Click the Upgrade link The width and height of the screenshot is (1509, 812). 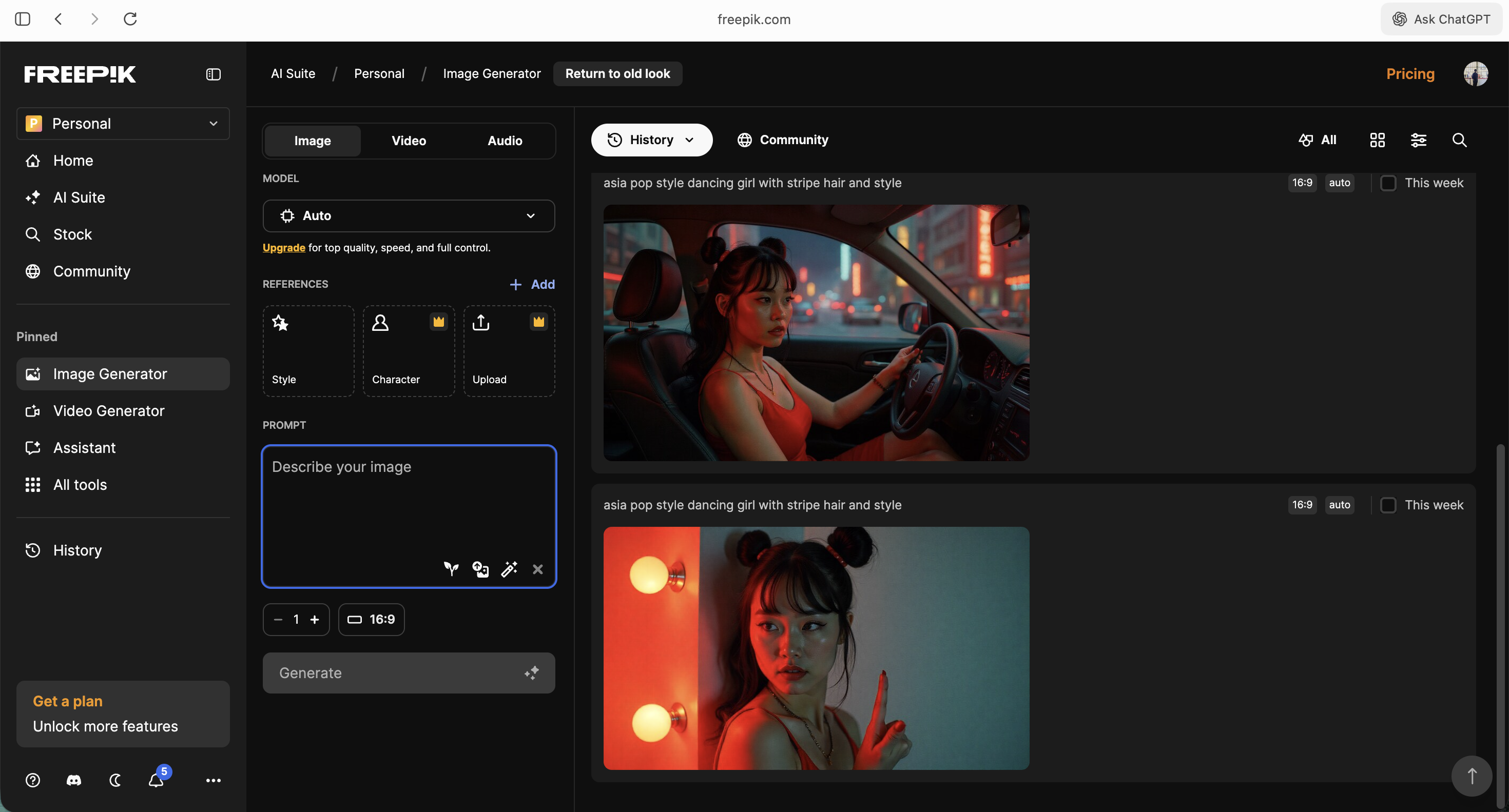(283, 248)
